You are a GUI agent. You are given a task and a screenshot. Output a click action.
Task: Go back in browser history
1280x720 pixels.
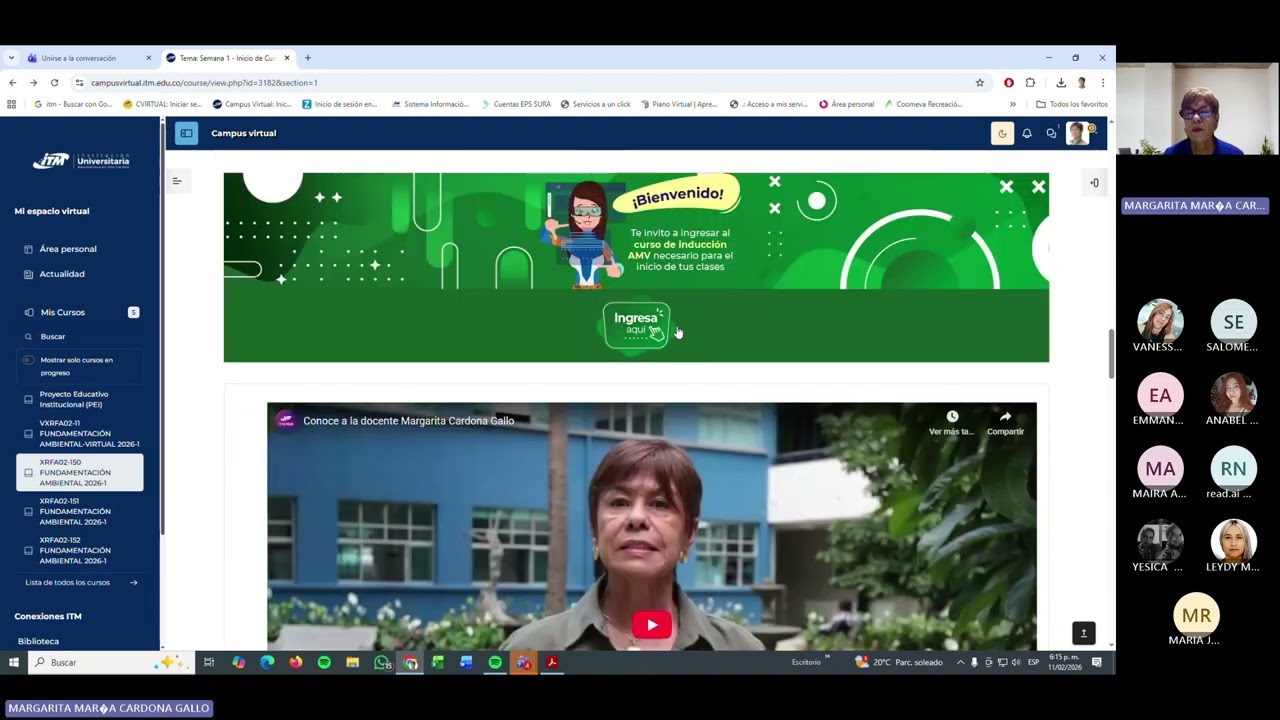12,83
